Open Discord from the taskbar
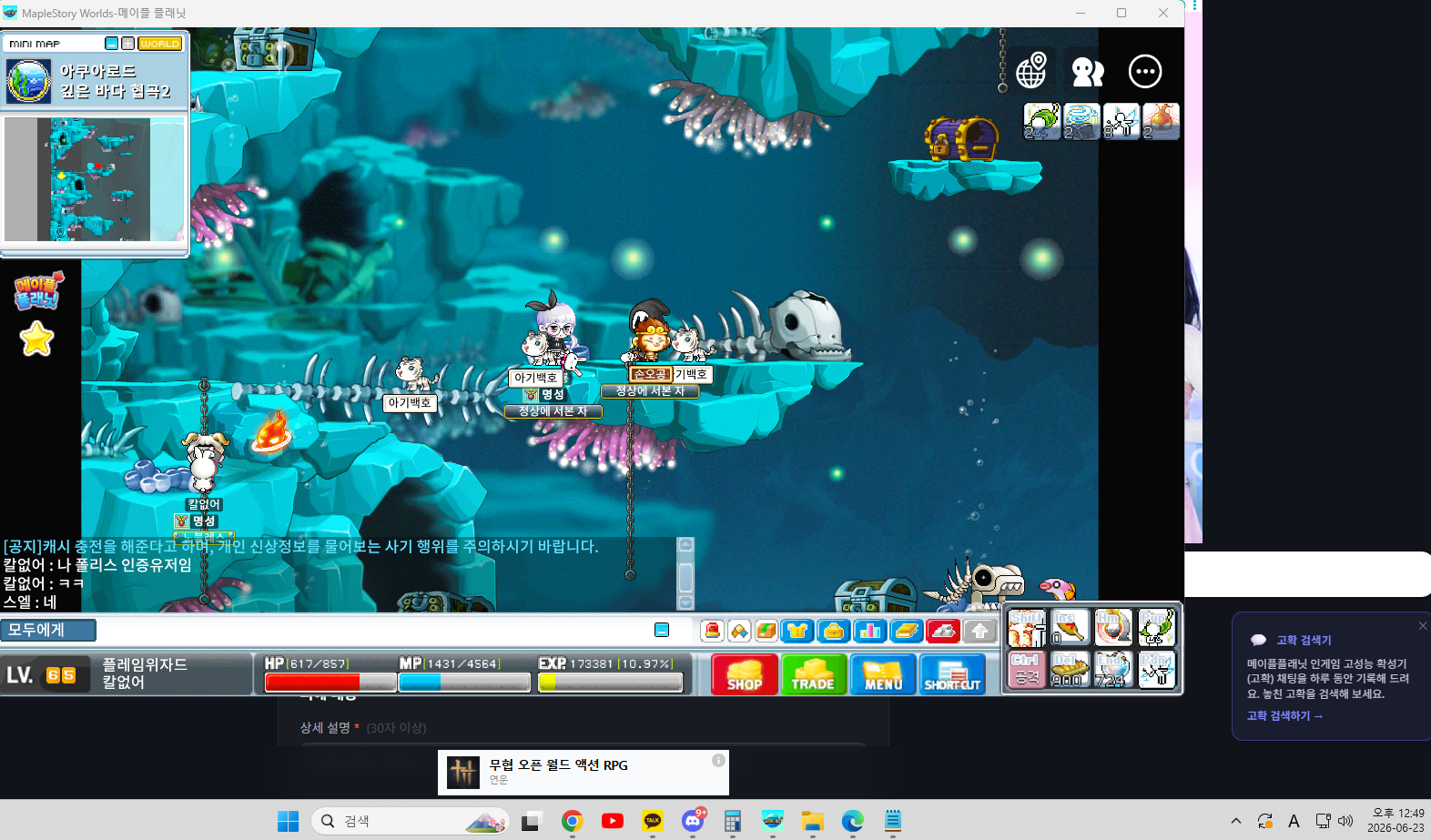 click(693, 821)
